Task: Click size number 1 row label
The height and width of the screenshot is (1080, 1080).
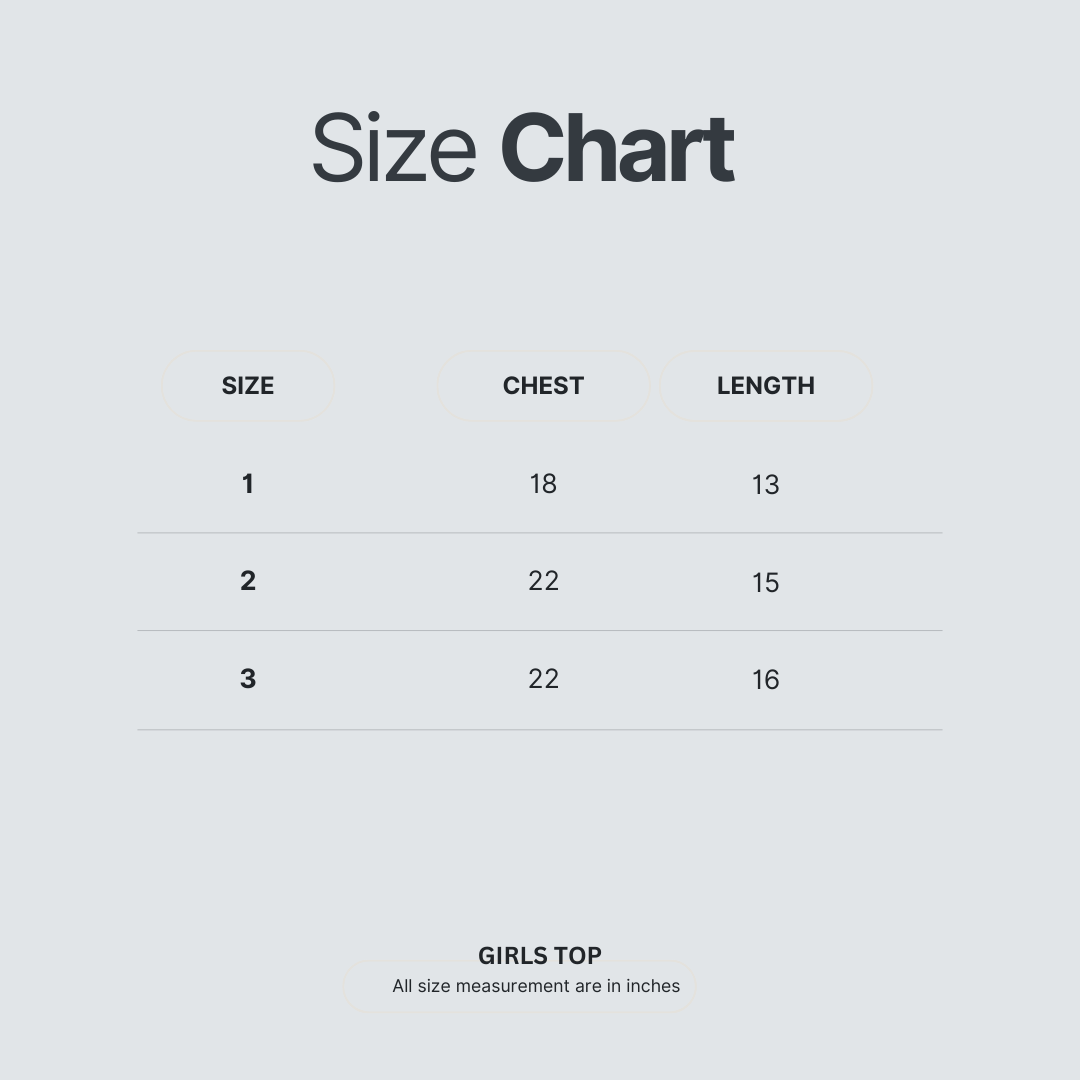Action: coord(247,484)
